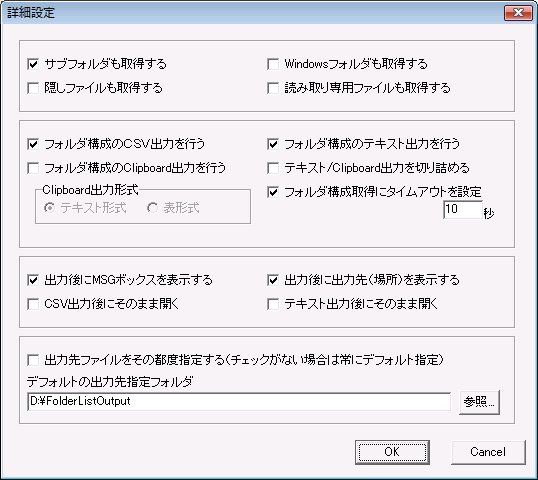Viewport: 538px width, 480px height.
Task: Disable フォルダ構成のテキスト出力を行う checkbox
Action: point(273,144)
